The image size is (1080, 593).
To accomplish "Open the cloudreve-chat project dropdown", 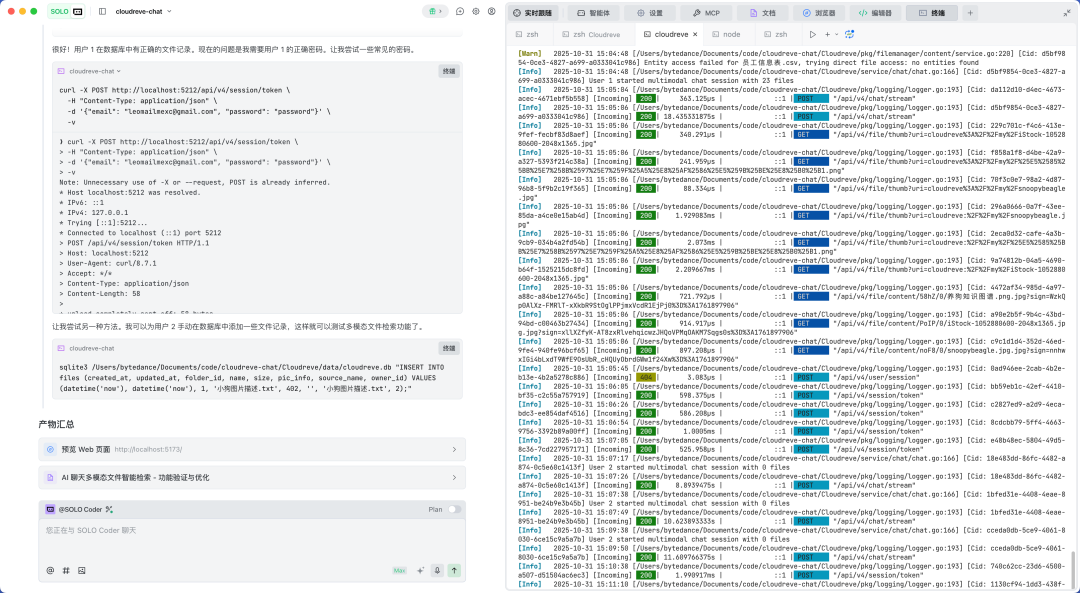I will [141, 11].
